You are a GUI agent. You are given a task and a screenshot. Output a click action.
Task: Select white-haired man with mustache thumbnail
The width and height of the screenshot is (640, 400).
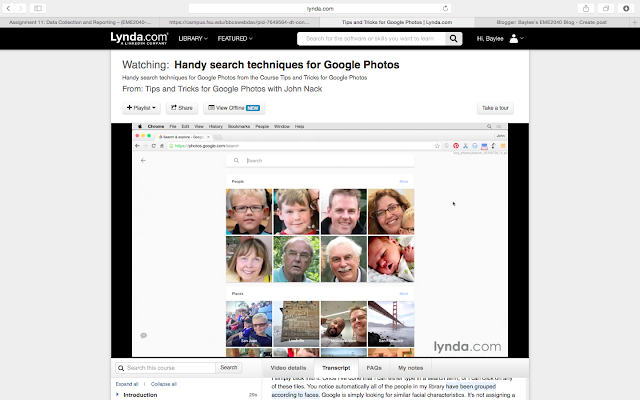click(344, 259)
